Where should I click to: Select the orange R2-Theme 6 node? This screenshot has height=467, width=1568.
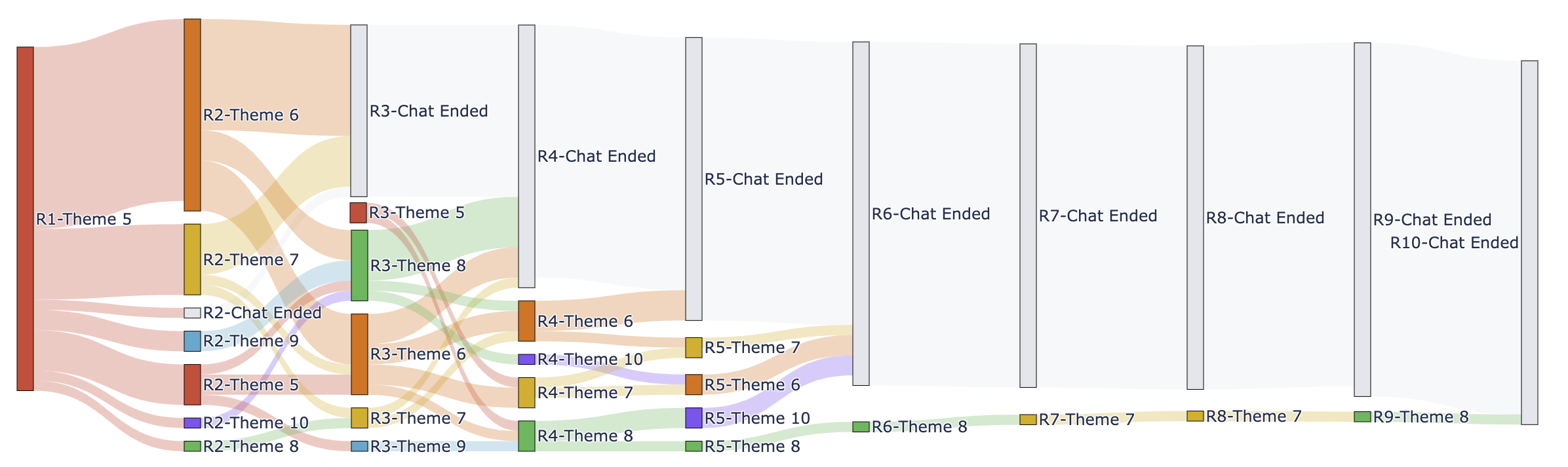coord(192,115)
